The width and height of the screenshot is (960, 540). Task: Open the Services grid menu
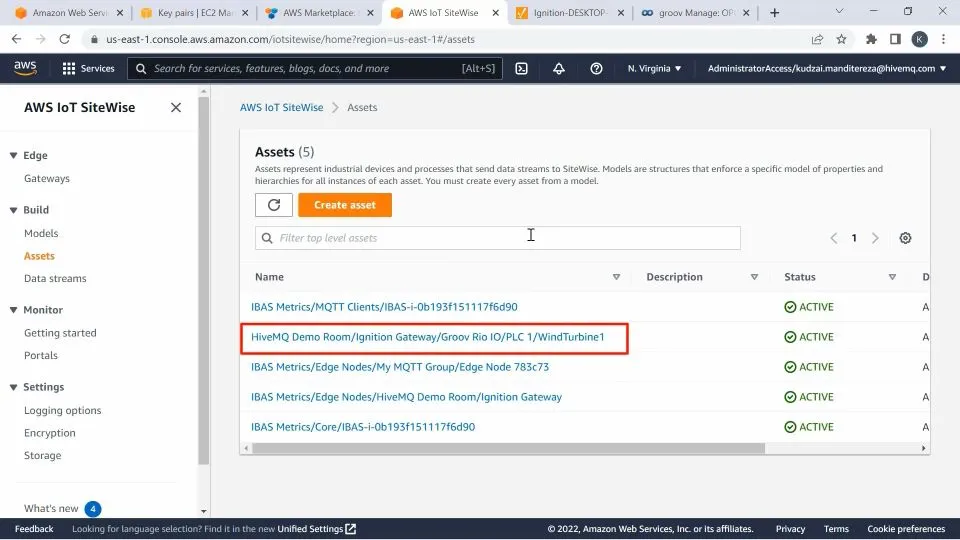click(88, 69)
